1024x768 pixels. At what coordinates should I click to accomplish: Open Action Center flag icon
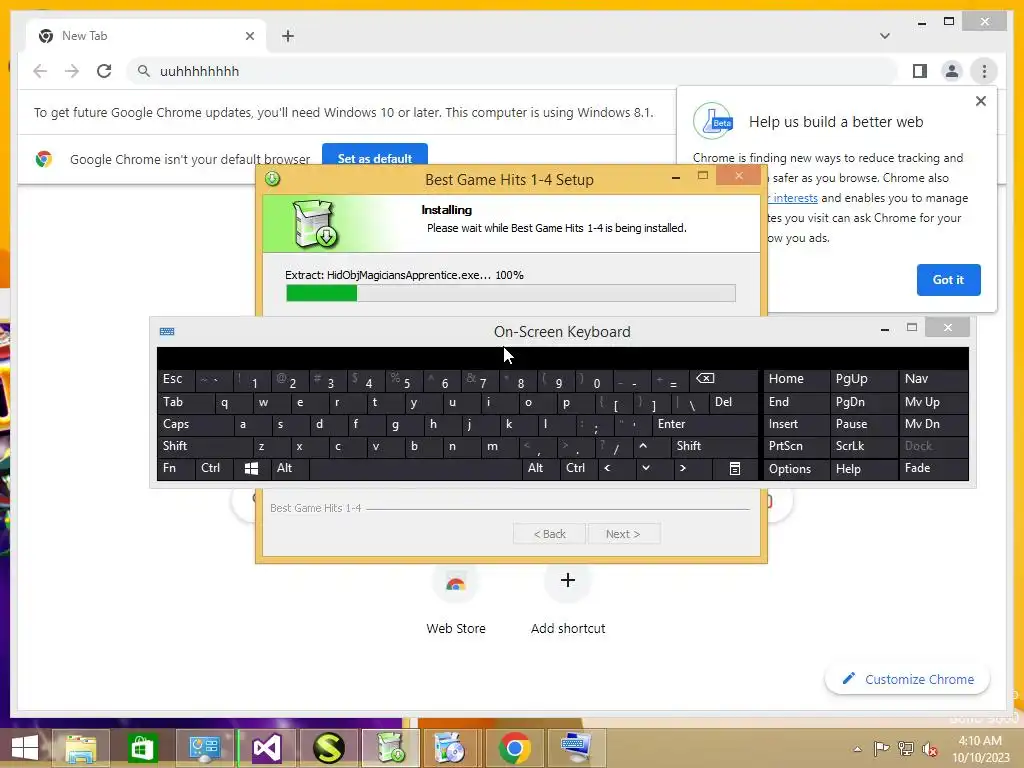[881, 749]
